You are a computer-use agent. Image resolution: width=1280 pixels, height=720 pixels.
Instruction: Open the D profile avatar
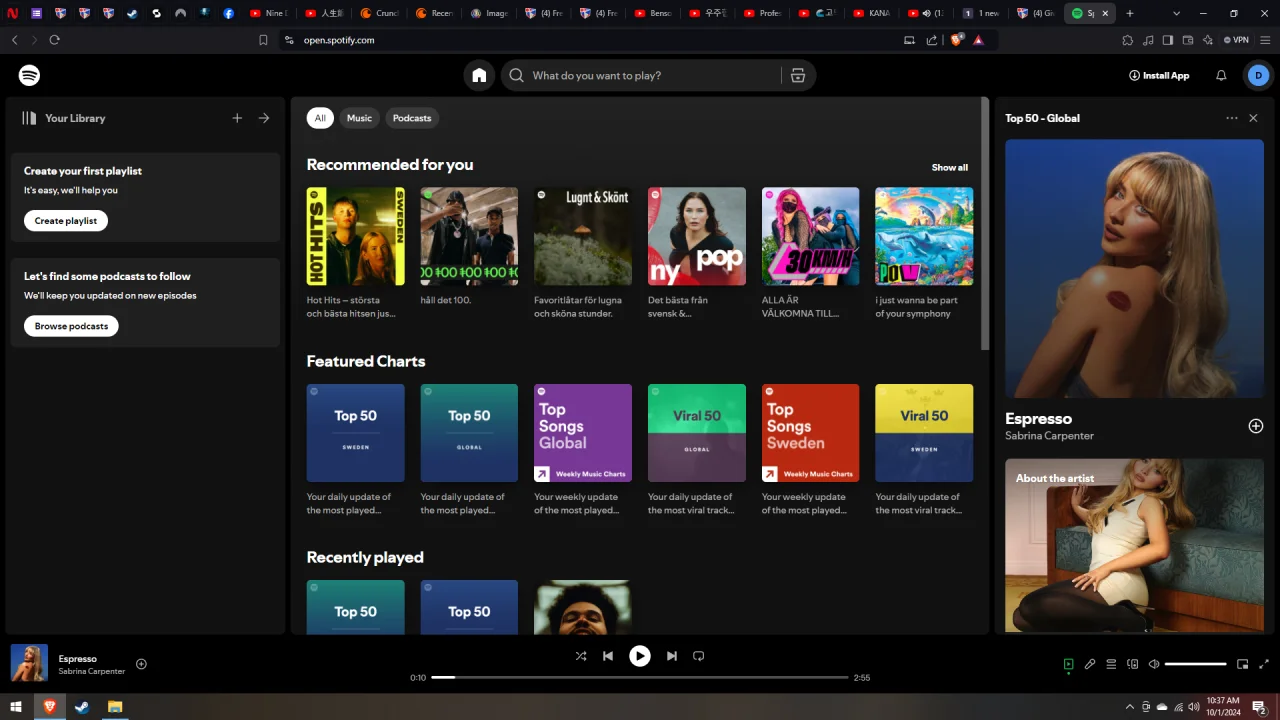click(1258, 75)
